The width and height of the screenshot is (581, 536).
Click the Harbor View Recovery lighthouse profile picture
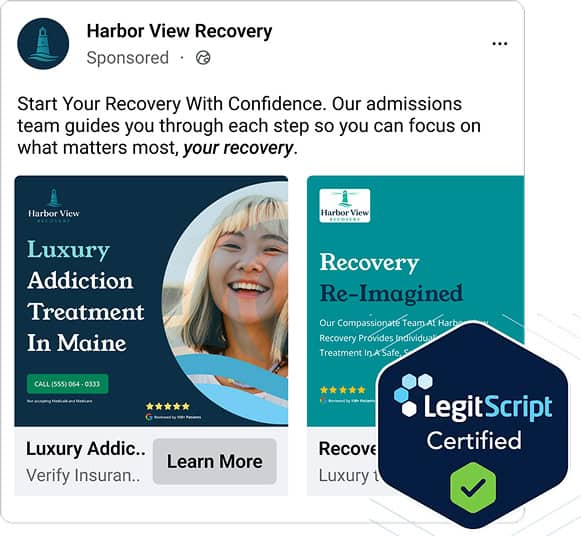(x=43, y=43)
